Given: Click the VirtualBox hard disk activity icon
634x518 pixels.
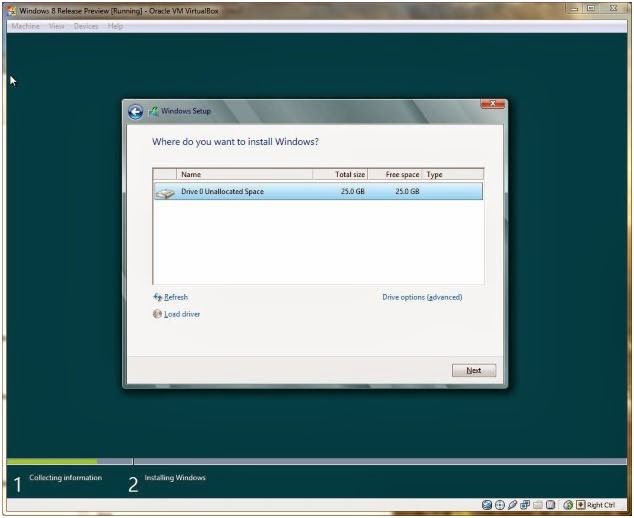Looking at the screenshot, I should (x=487, y=505).
